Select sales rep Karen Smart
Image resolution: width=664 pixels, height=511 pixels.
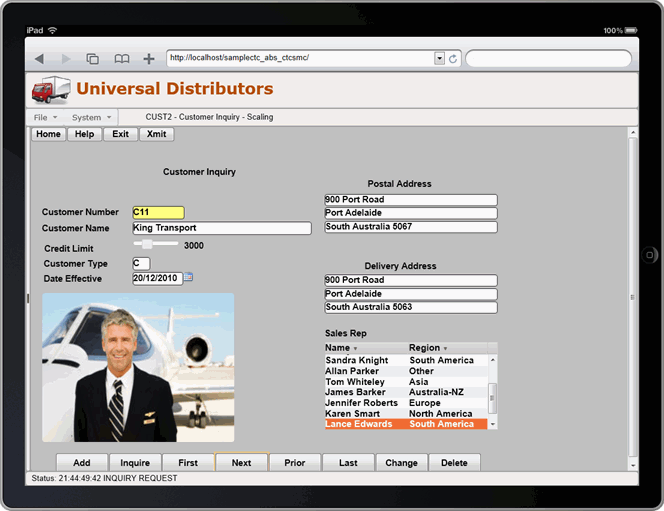406,414
